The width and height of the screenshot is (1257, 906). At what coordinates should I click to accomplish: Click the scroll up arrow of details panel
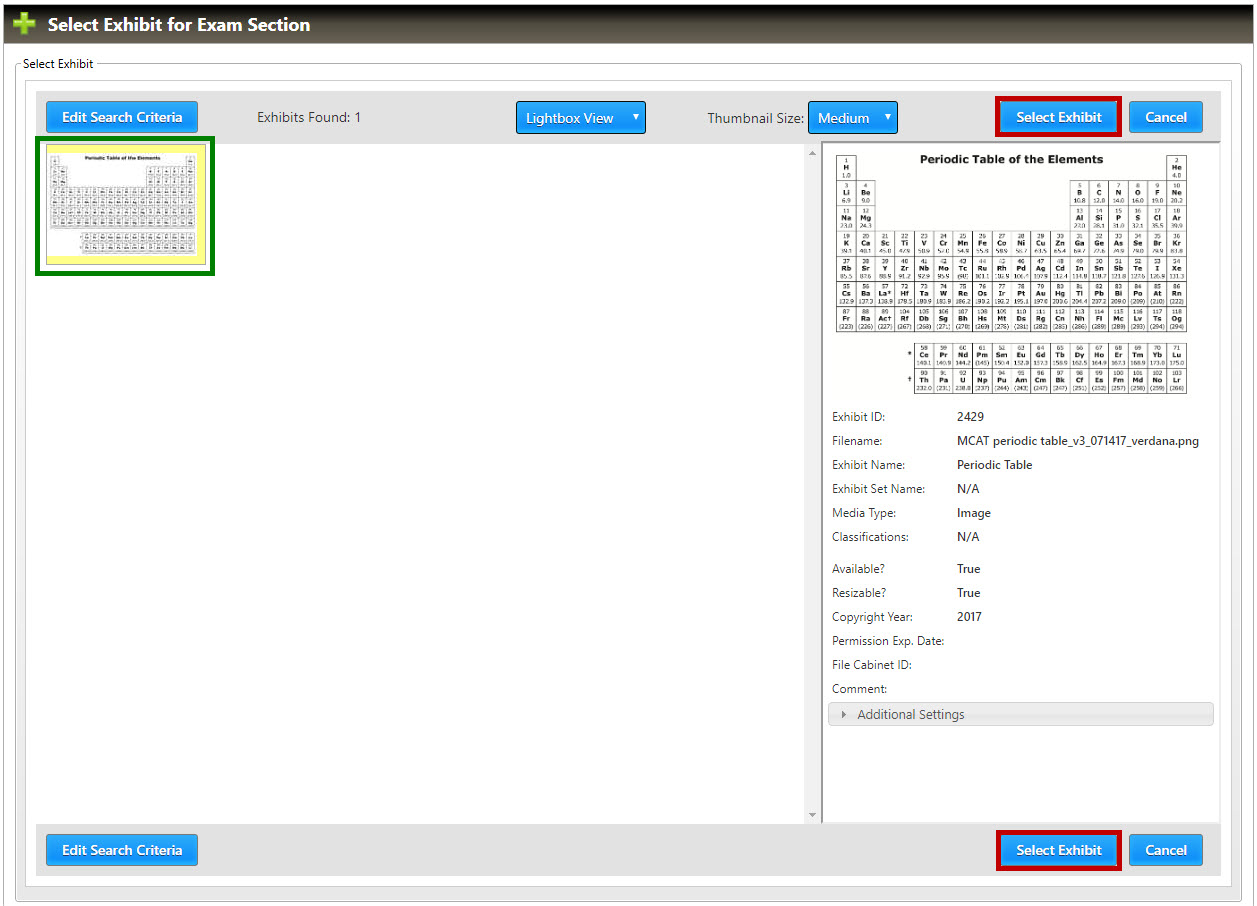click(812, 152)
